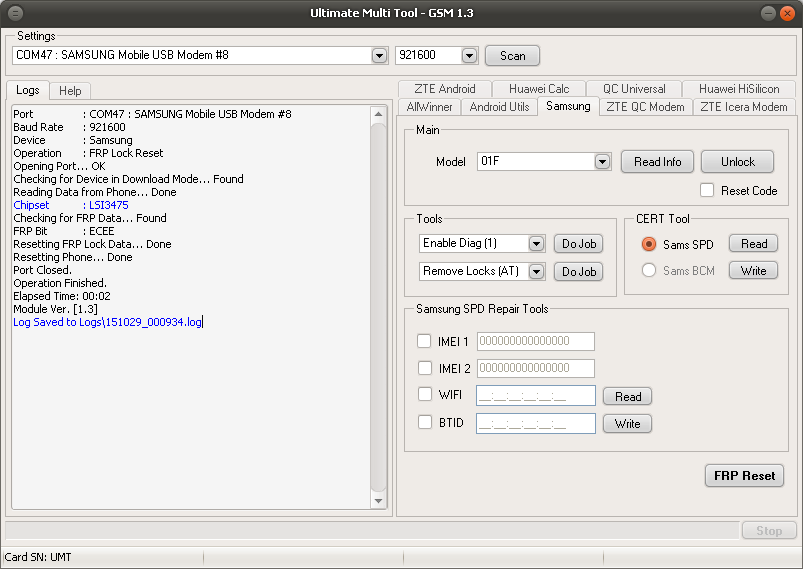Open the Huawei HiSilicon tab
This screenshot has width=803, height=569.
(739, 89)
